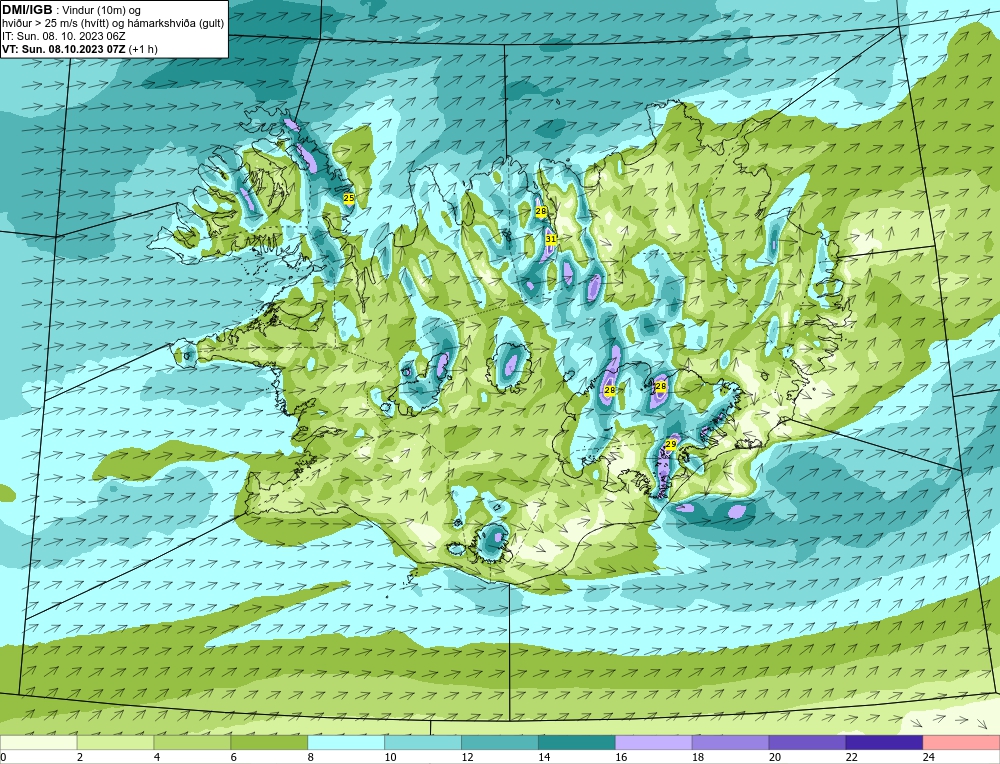Click the legend scale number "16"
This screenshot has height=764, width=1000.
pos(621,757)
